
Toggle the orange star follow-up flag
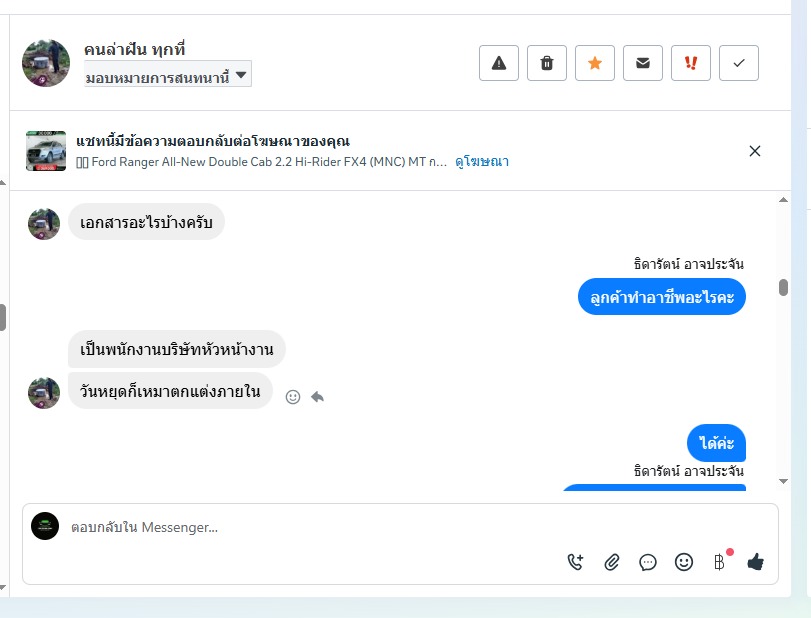(595, 63)
